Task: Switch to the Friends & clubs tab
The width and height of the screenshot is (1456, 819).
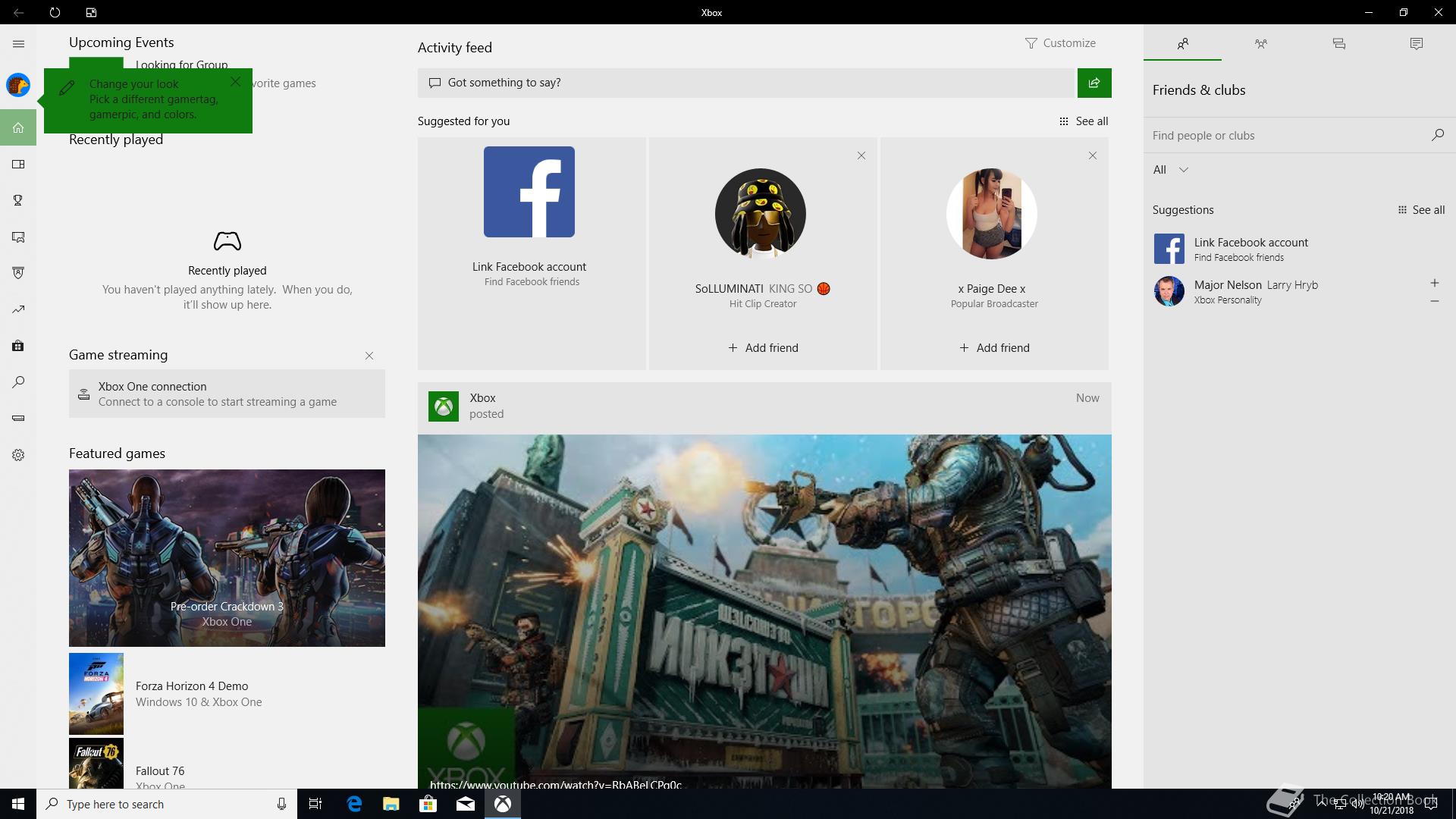Action: pyautogui.click(x=1182, y=44)
